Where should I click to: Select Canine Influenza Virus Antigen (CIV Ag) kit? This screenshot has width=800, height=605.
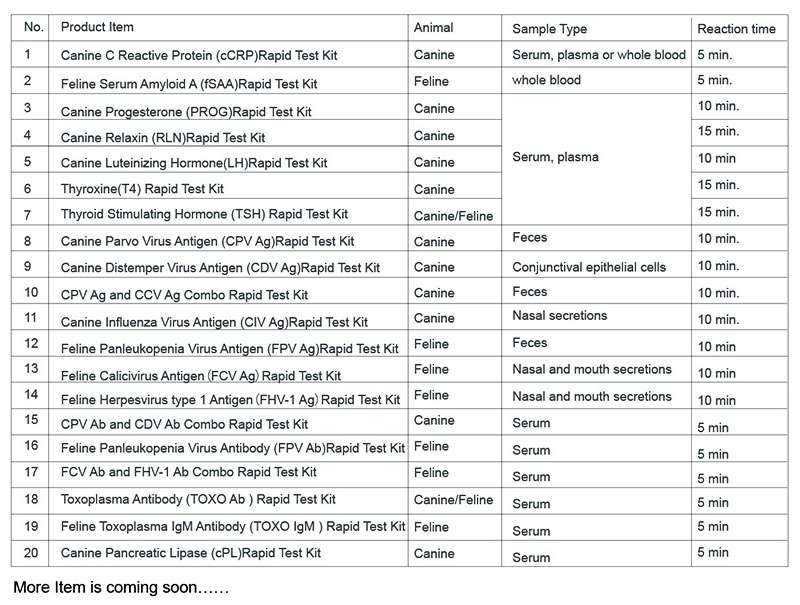click(214, 322)
